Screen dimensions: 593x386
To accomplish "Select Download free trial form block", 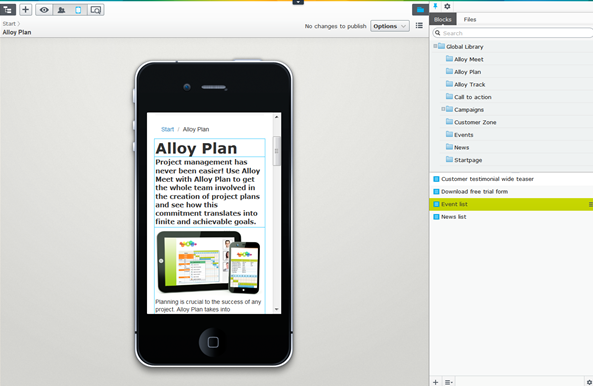I will click(511, 191).
